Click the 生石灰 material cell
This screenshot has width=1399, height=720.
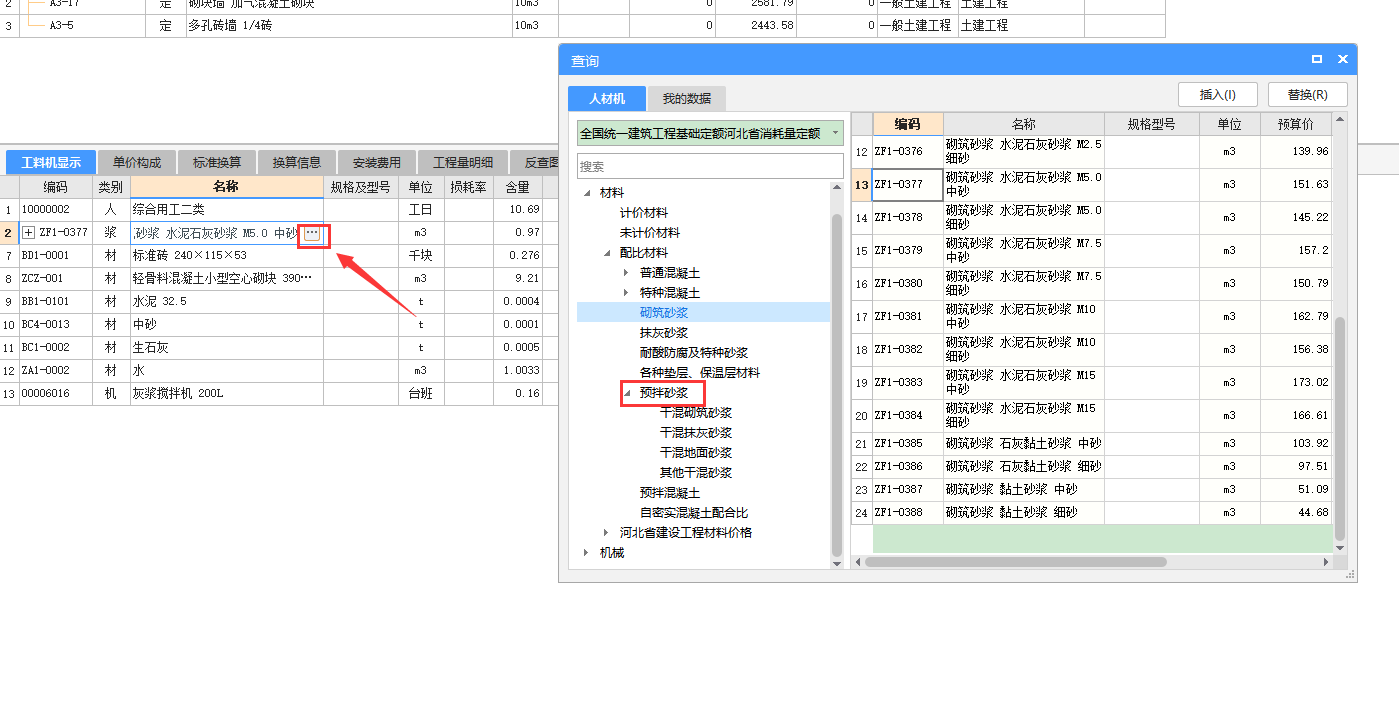[227, 348]
